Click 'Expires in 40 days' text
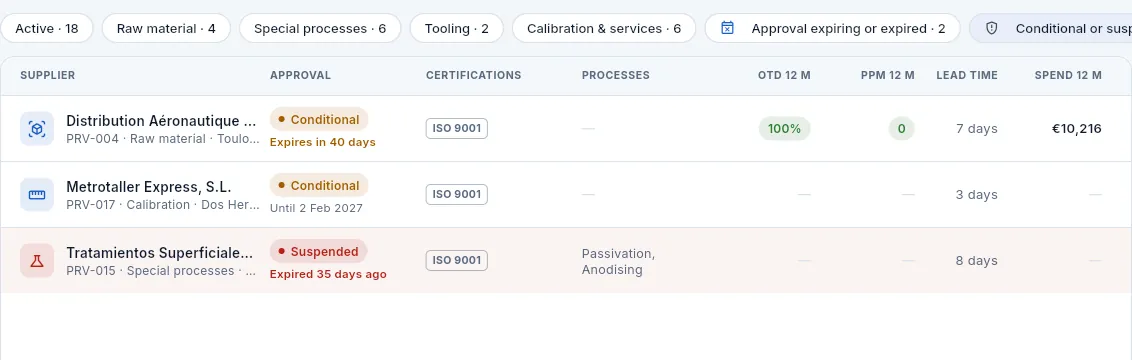Image resolution: width=1132 pixels, height=360 pixels. (x=323, y=142)
